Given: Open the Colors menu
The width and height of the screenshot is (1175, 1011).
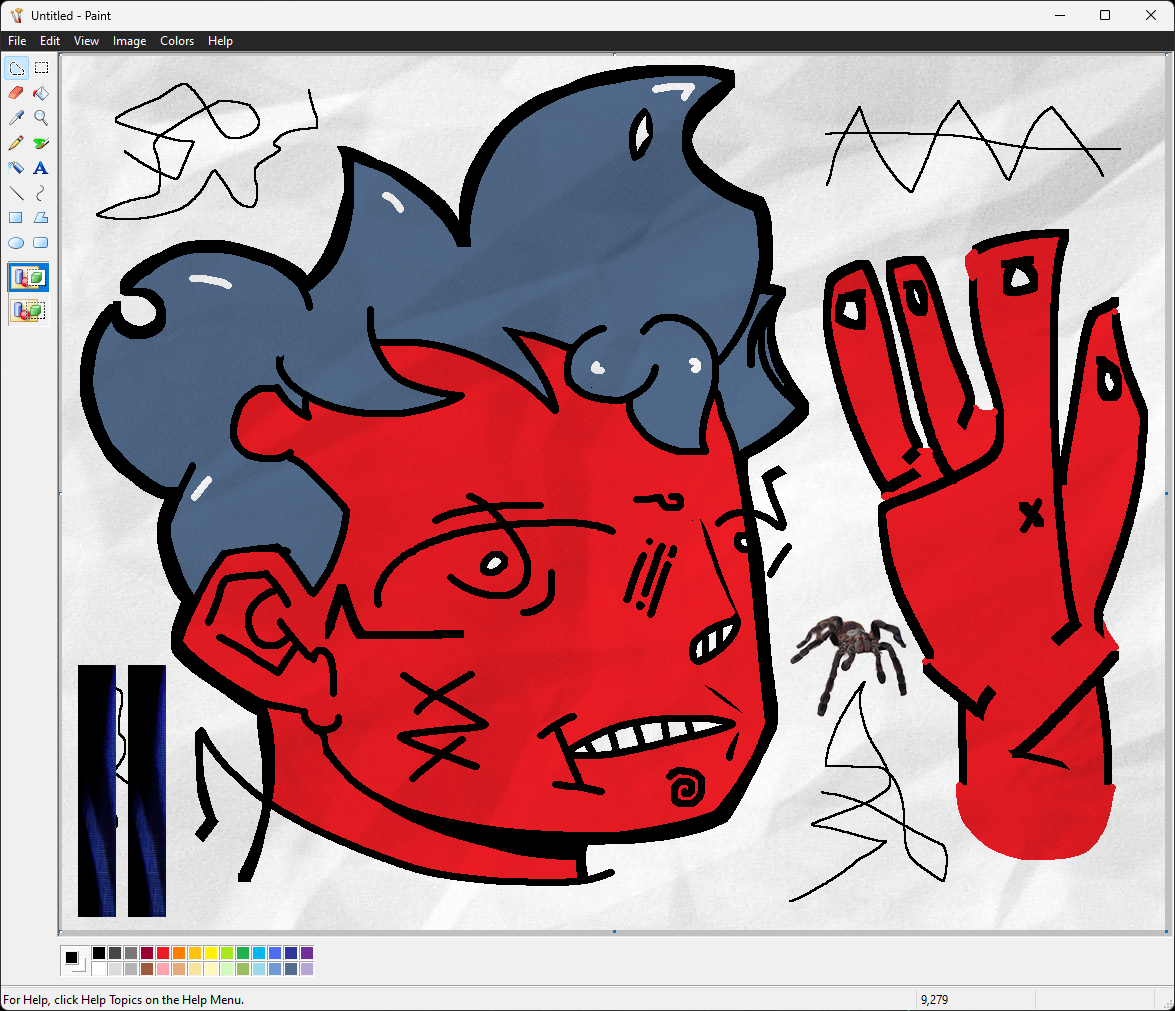Looking at the screenshot, I should (x=177, y=41).
